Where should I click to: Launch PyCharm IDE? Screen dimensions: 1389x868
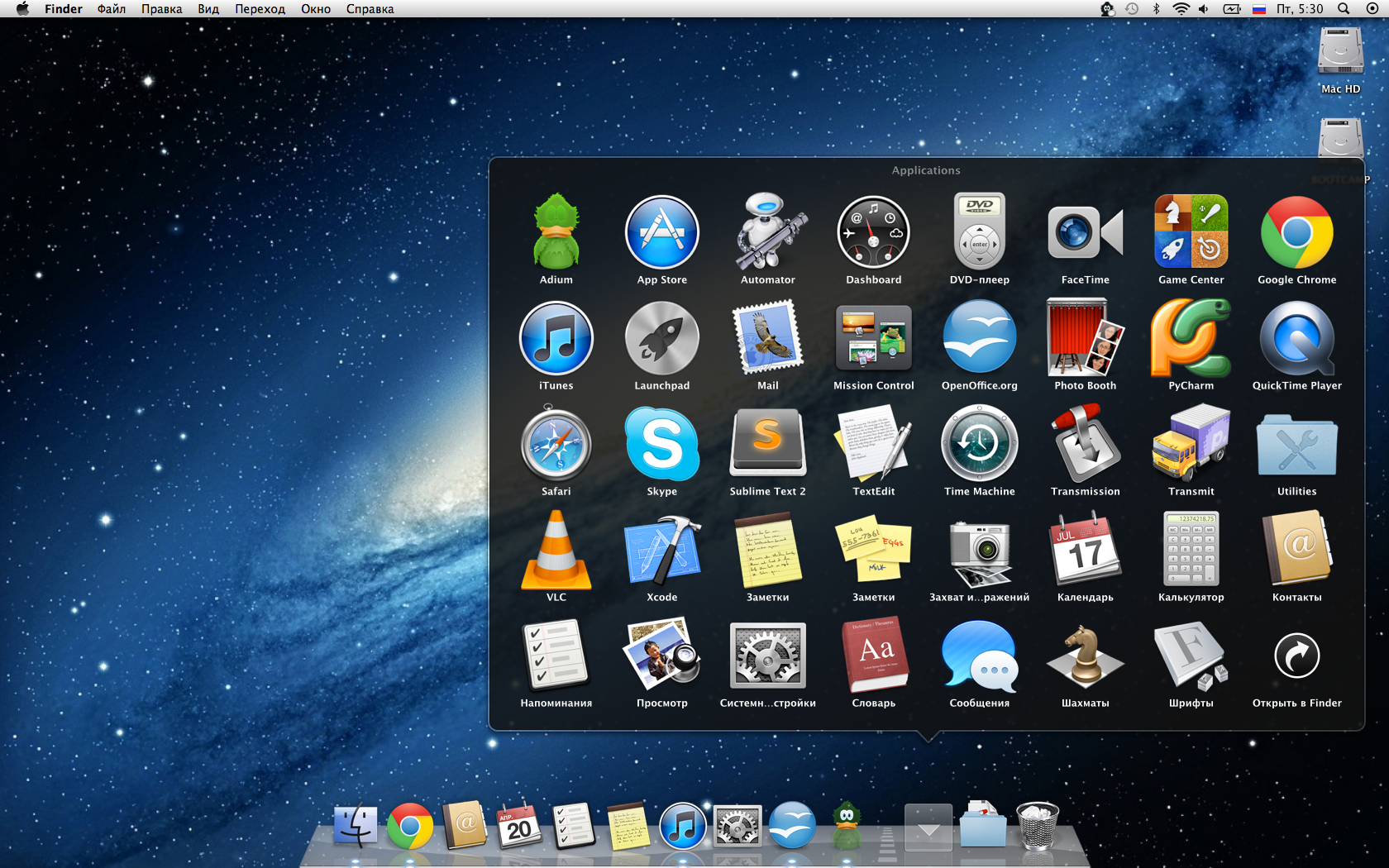(x=1191, y=338)
